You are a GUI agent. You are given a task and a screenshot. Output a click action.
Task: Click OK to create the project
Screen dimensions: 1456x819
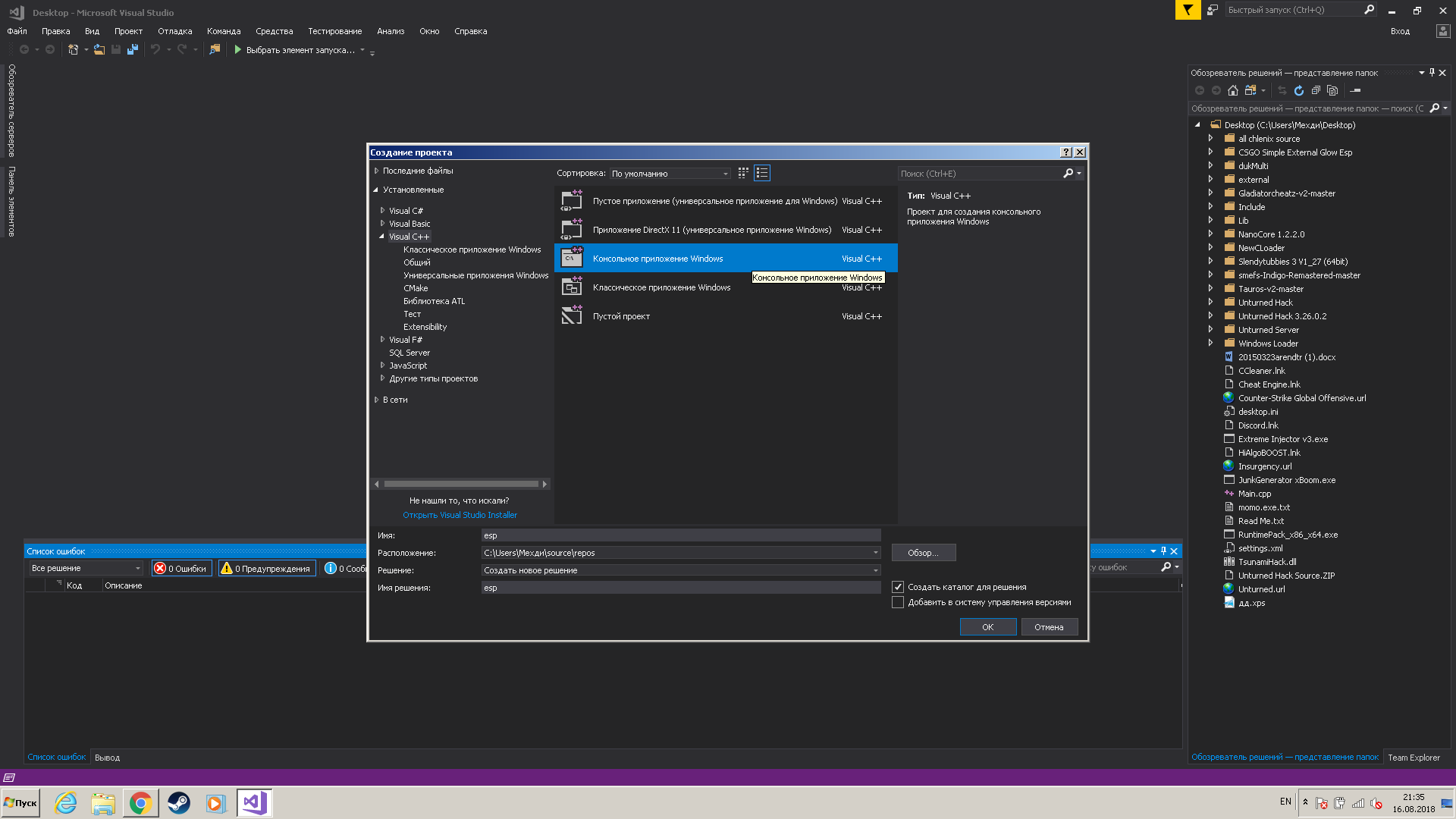coord(987,627)
